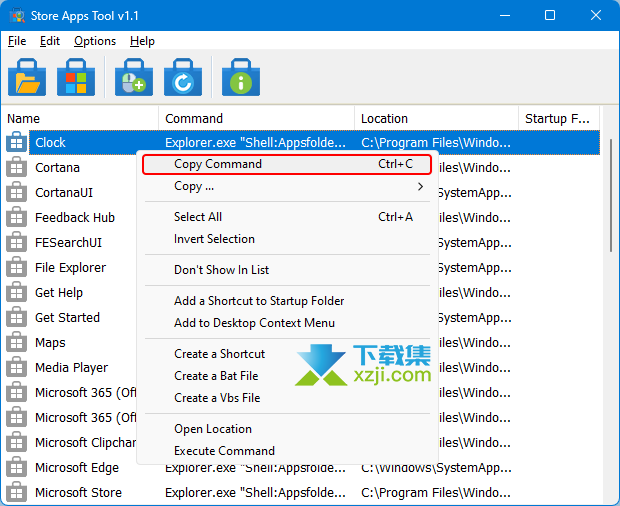The height and width of the screenshot is (506, 620).
Task: Sort by the Name column header
Action: tap(79, 119)
